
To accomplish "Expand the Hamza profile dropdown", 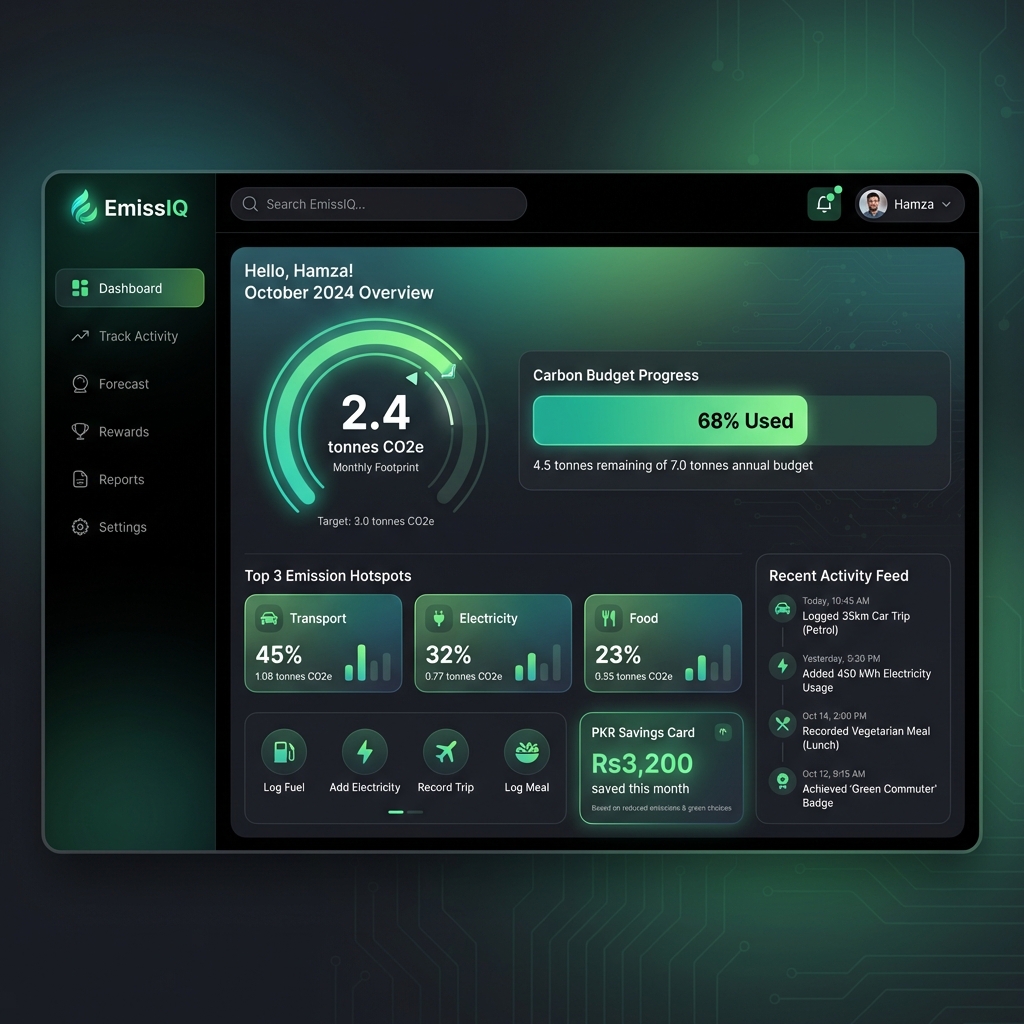I will coord(944,204).
